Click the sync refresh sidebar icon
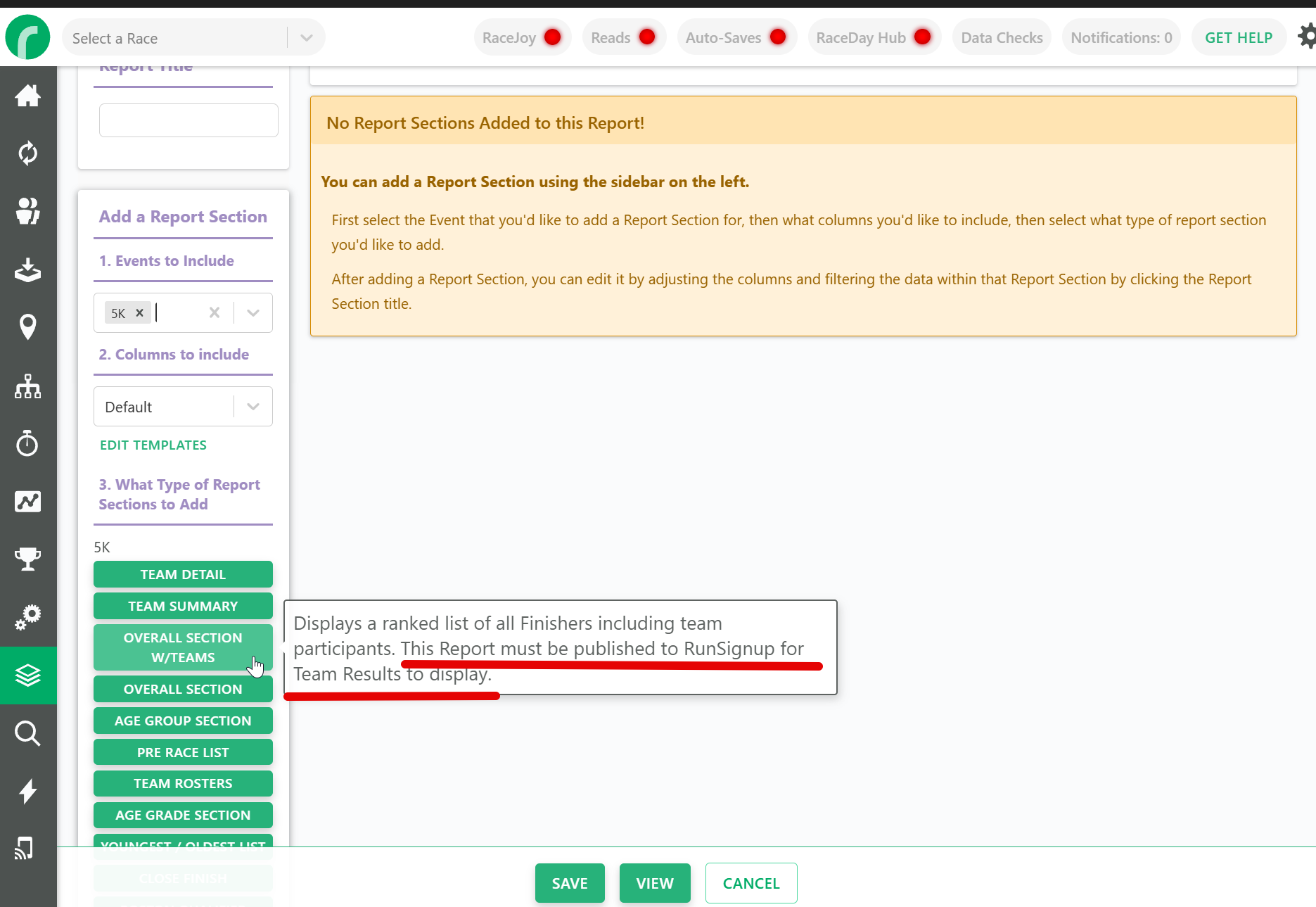 (28, 153)
